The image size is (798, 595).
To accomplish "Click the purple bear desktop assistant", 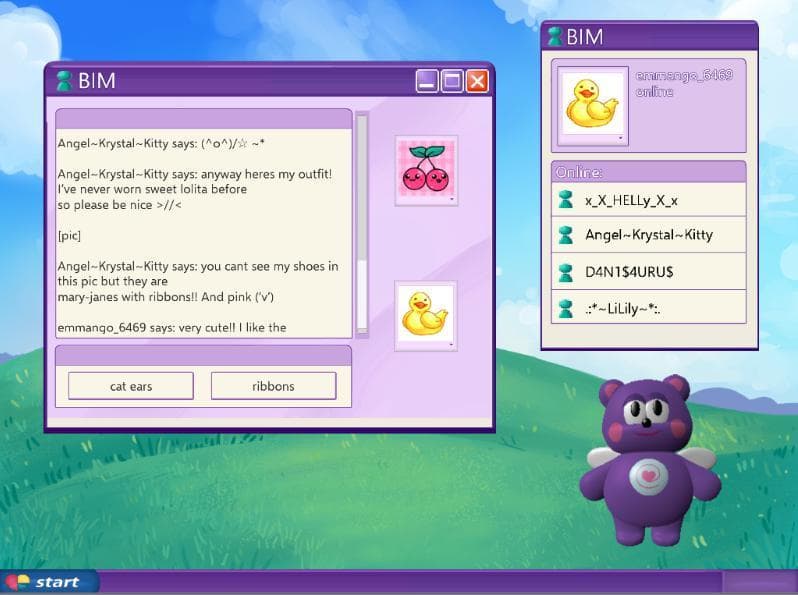I will point(650,460).
